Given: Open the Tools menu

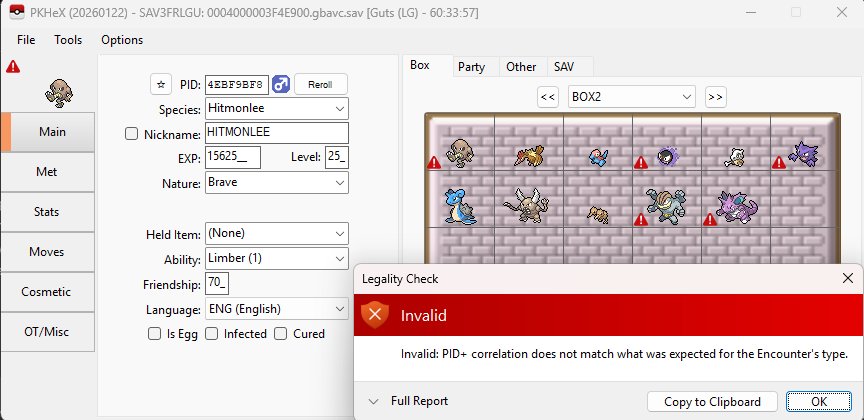Looking at the screenshot, I should (x=68, y=40).
